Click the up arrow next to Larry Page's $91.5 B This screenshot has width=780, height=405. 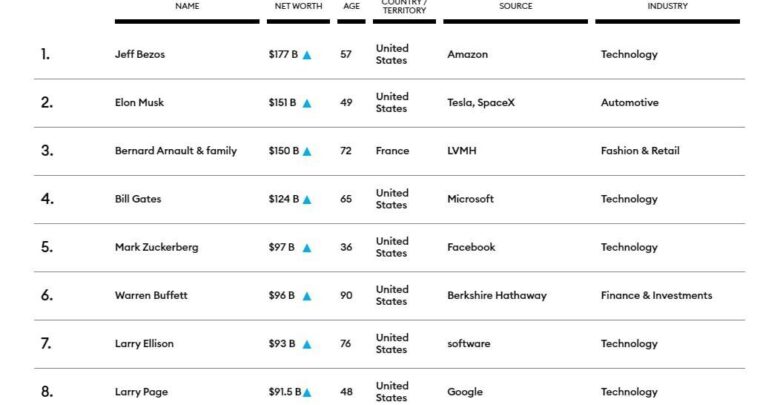[307, 393]
